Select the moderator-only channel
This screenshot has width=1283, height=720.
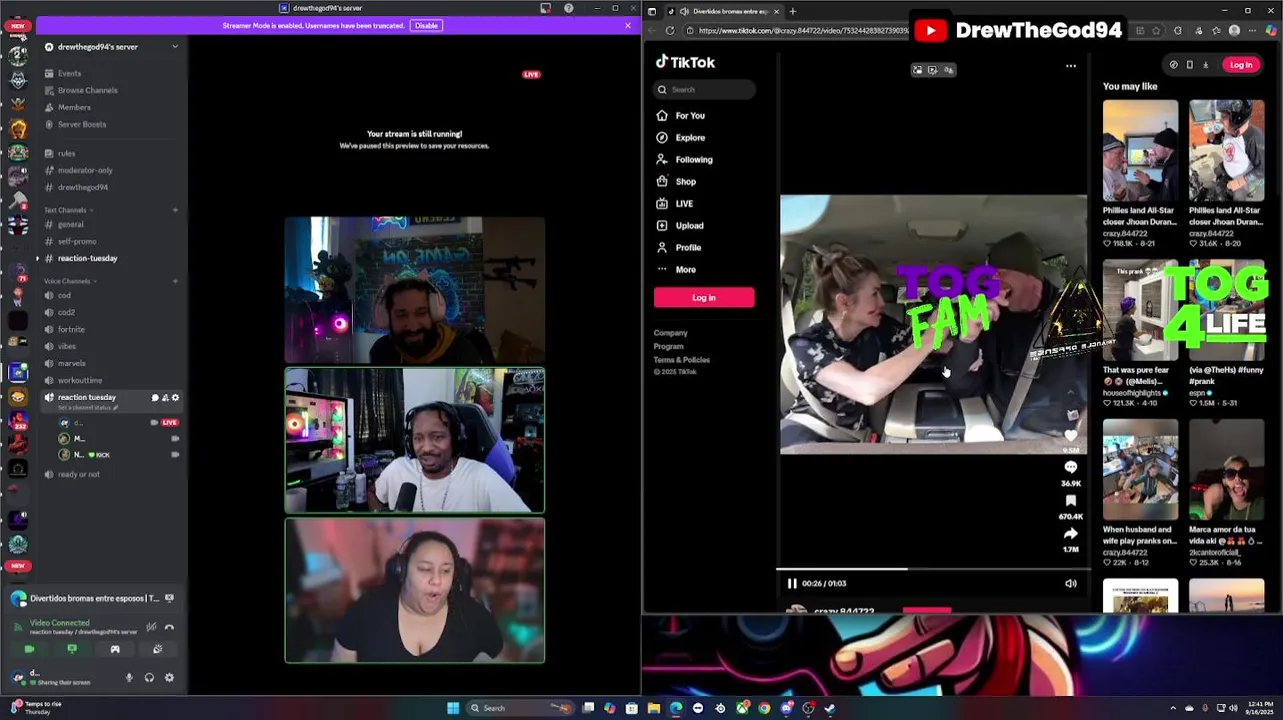[x=85, y=170]
